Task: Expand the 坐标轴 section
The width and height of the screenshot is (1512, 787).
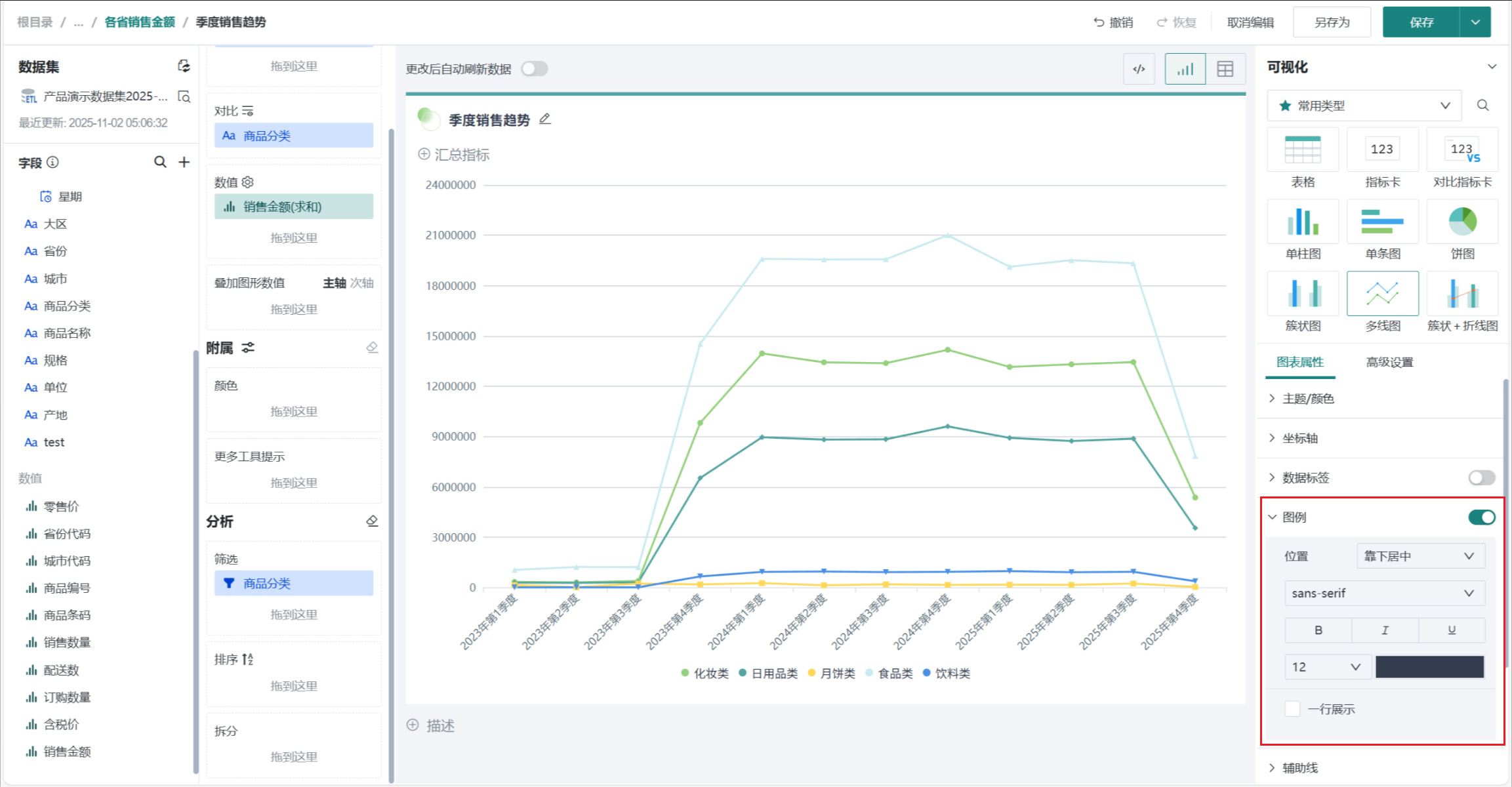Action: point(1300,438)
